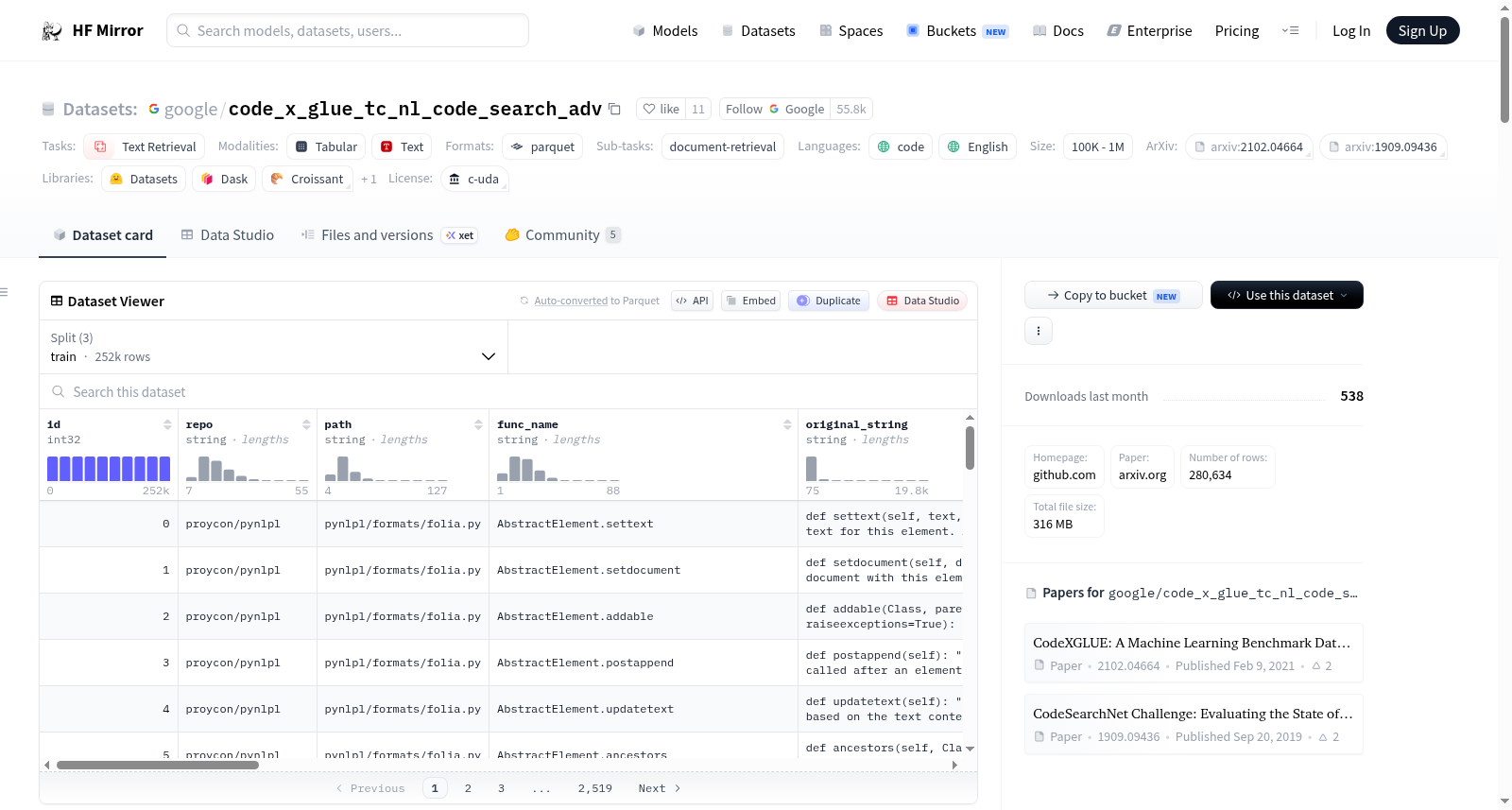Click the Dataset Viewer table icon
This screenshot has height=810, width=1512.
tap(57, 301)
